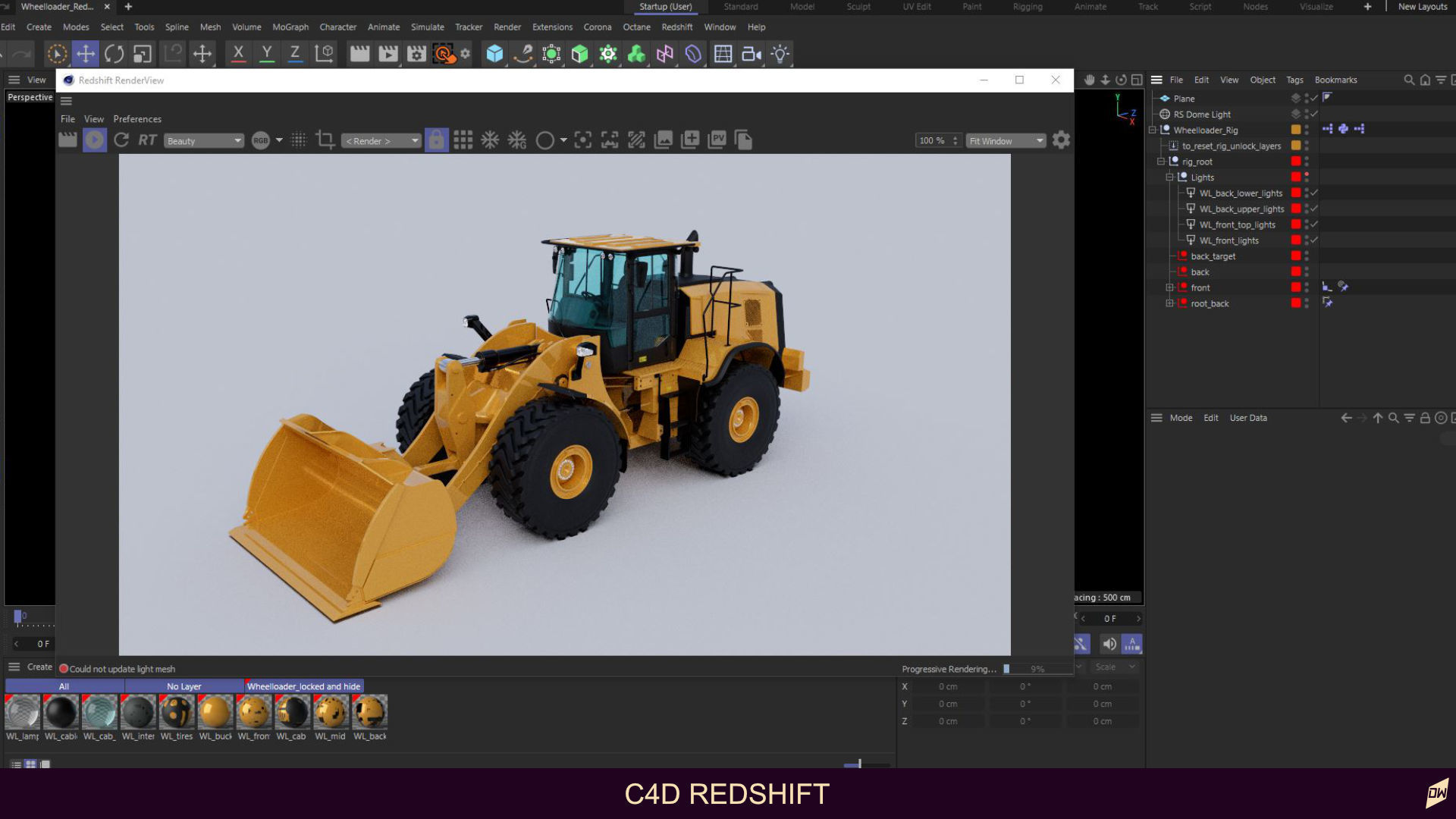1456x819 pixels.
Task: Open the Spline Pen tool
Action: 522,54
